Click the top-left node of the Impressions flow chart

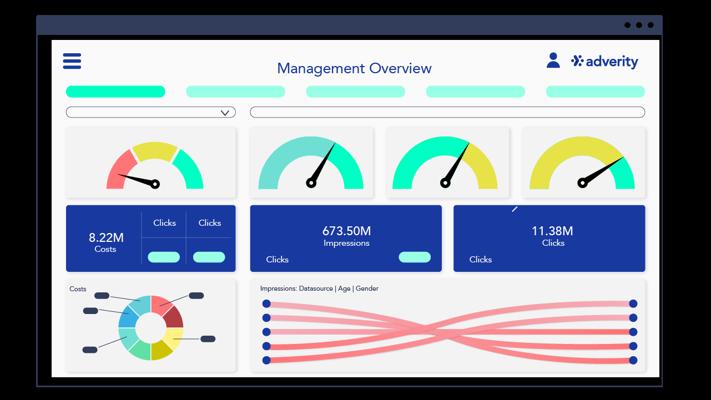pos(267,303)
